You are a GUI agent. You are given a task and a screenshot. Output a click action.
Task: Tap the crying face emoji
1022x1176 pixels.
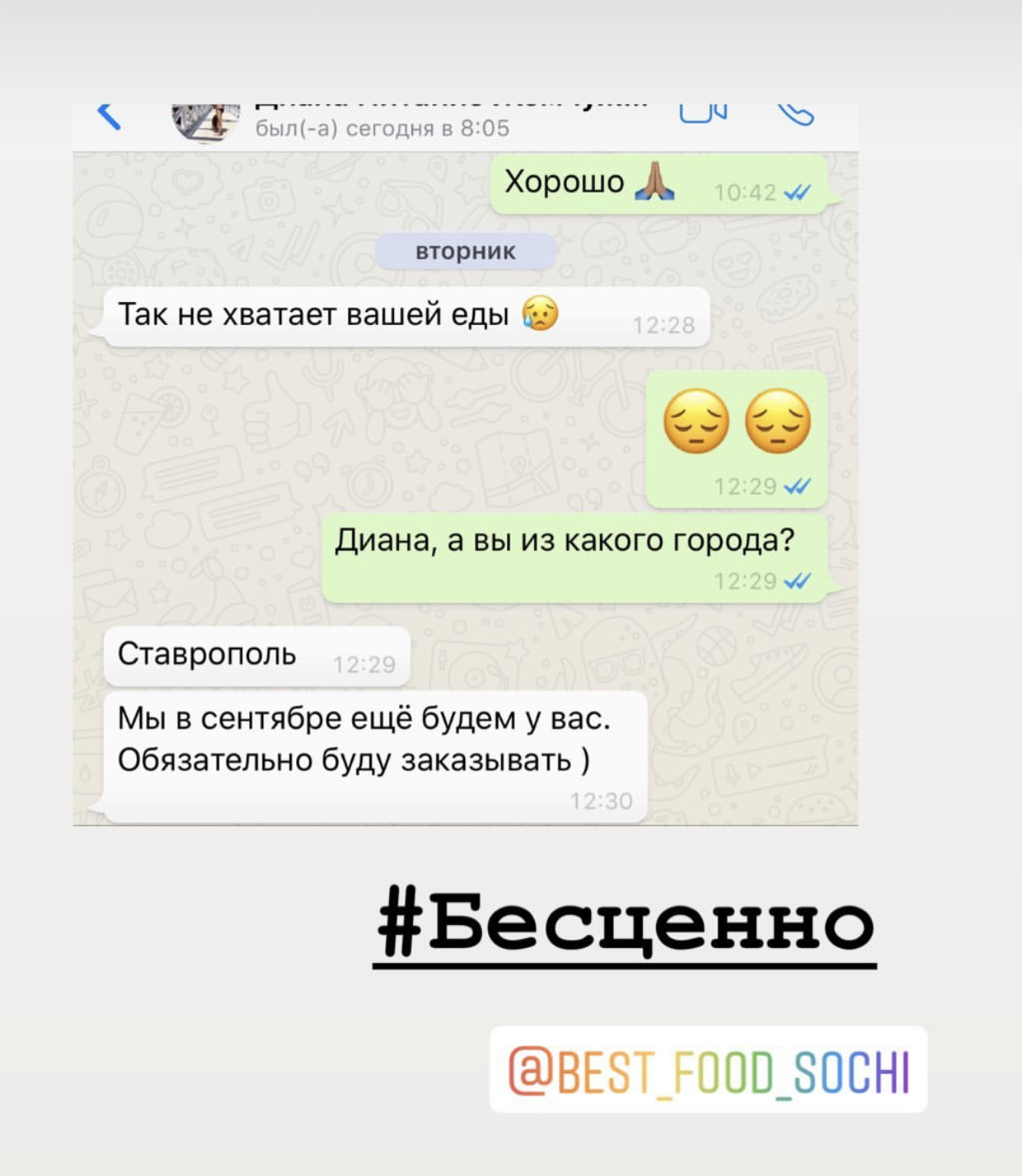(541, 314)
